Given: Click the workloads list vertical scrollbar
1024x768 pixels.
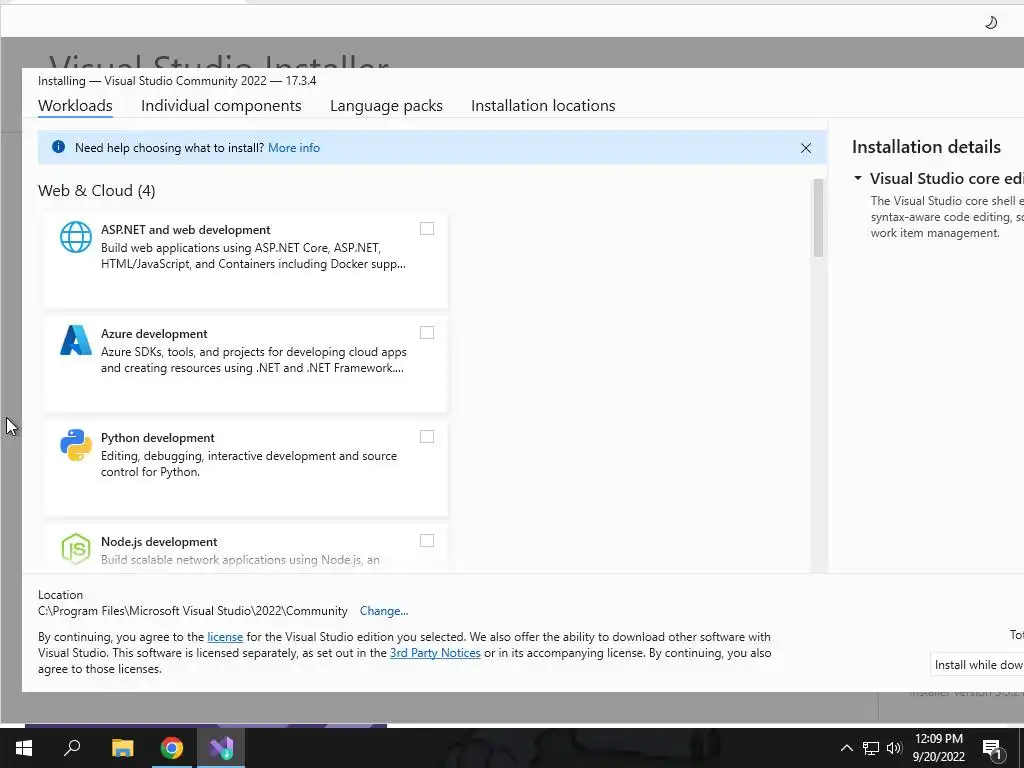Looking at the screenshot, I should coord(818,218).
